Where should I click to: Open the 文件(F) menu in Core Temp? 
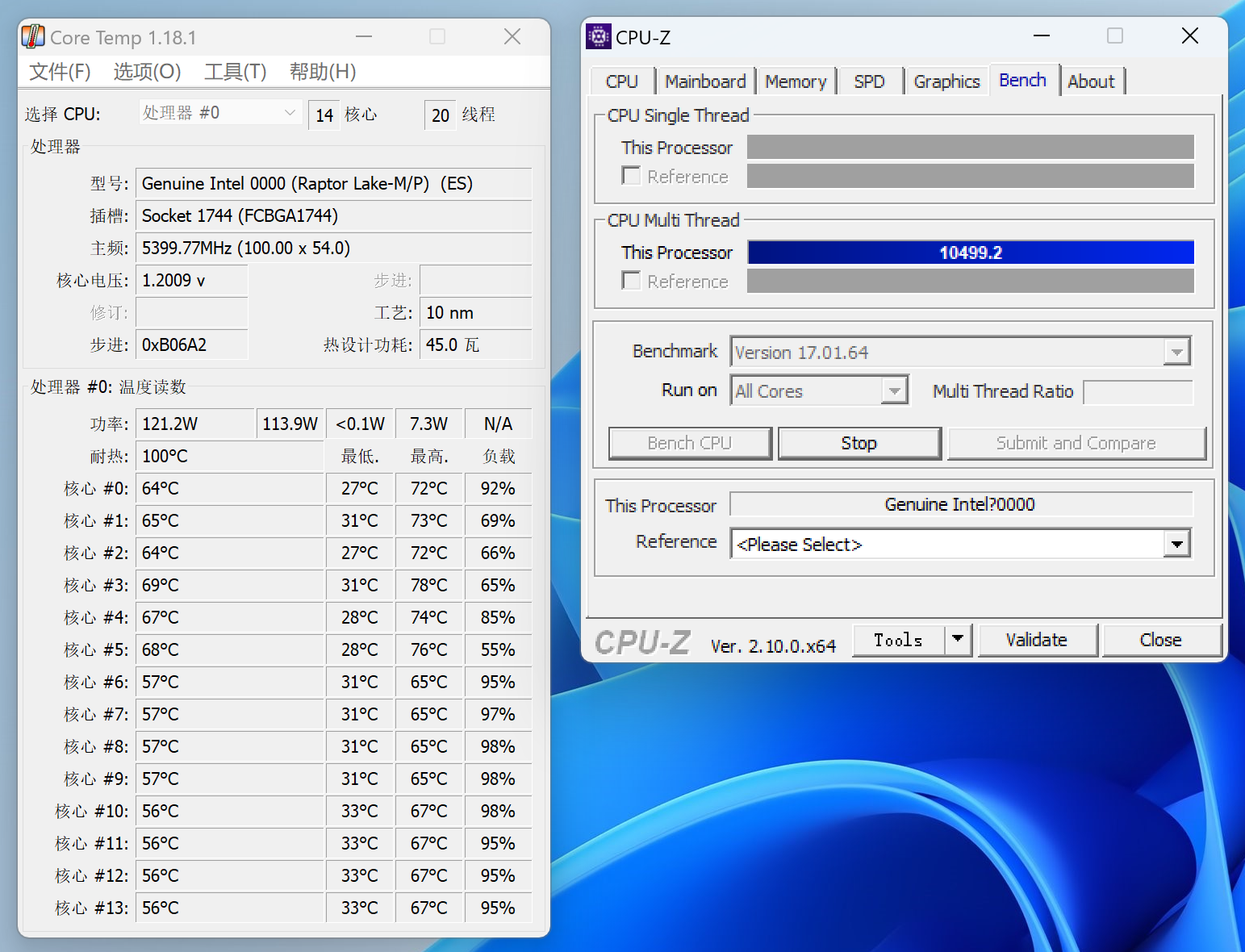point(60,72)
